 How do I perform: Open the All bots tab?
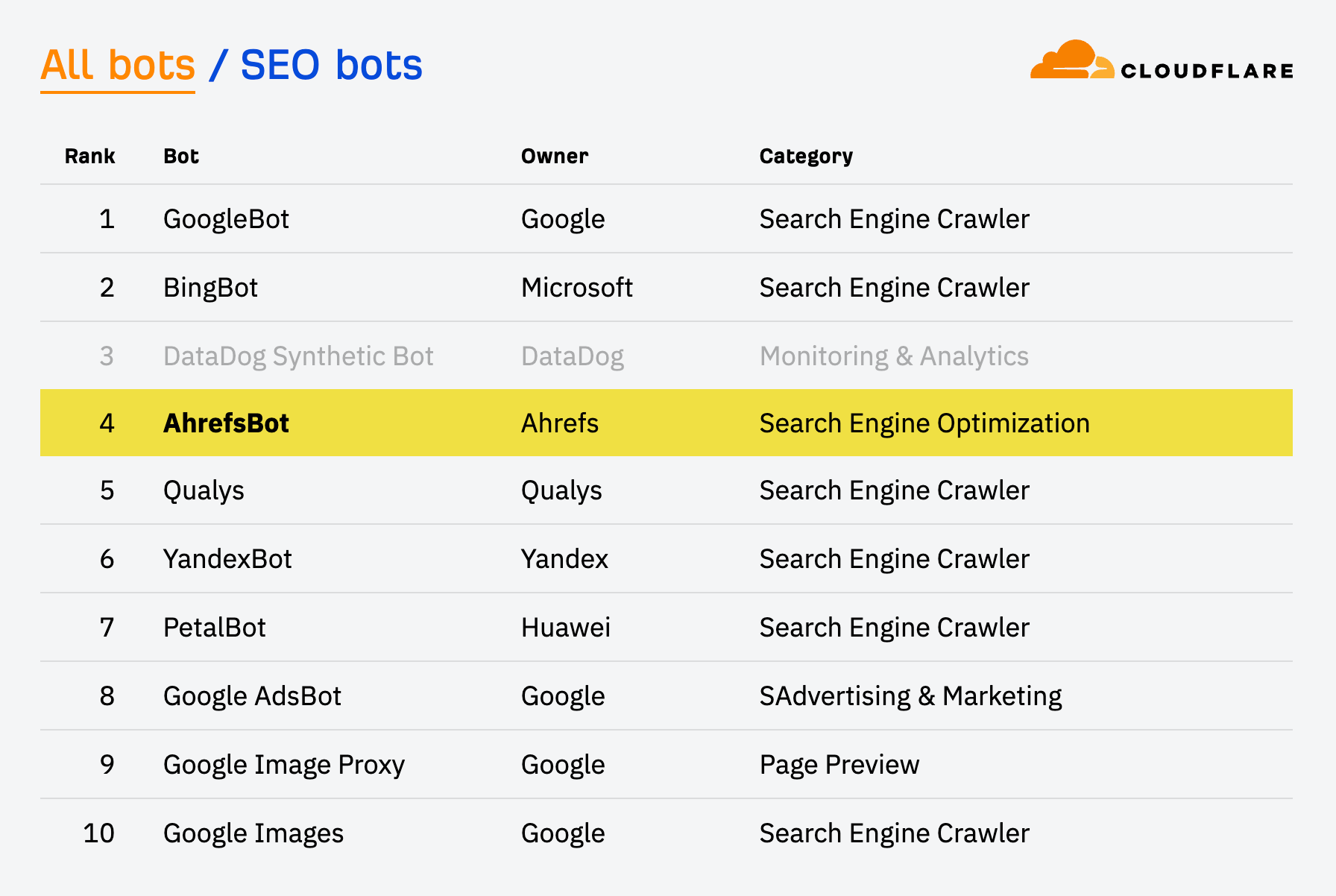(x=117, y=66)
